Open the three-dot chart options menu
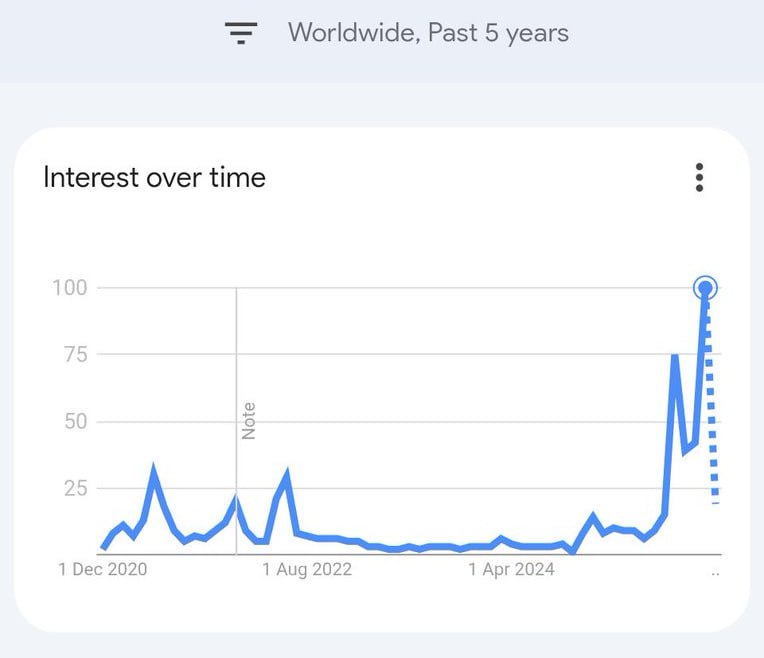 [699, 178]
